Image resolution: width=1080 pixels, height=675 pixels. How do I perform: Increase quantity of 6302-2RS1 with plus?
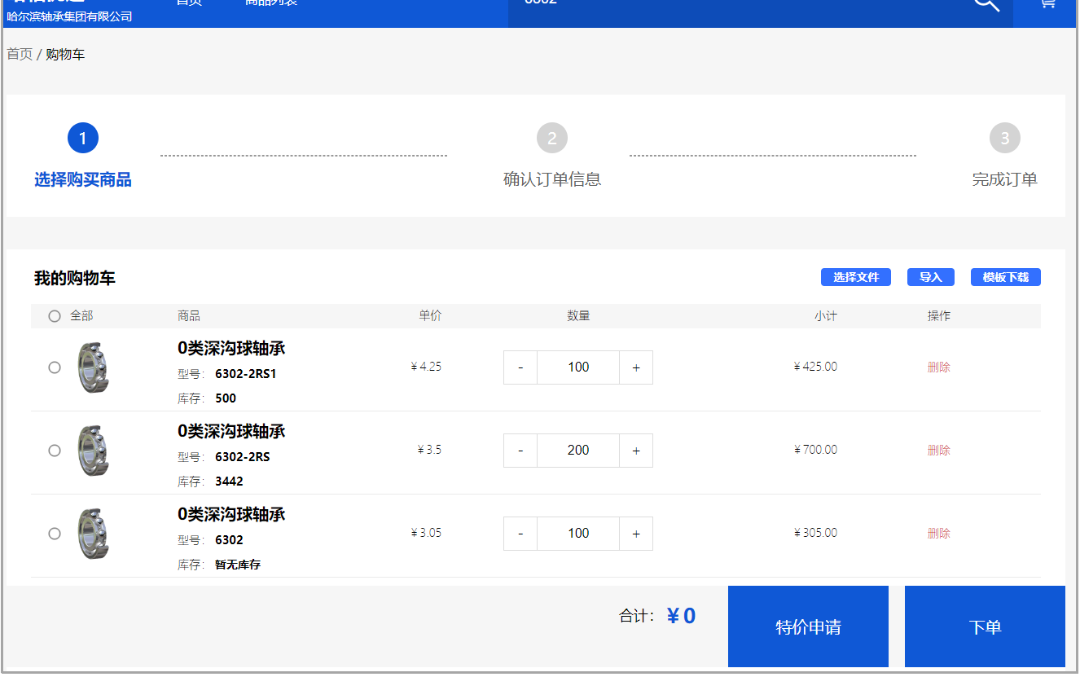point(636,367)
